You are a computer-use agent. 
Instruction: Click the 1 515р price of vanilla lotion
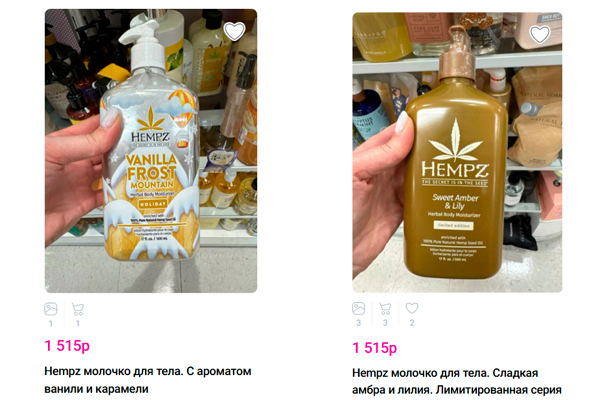[67, 346]
